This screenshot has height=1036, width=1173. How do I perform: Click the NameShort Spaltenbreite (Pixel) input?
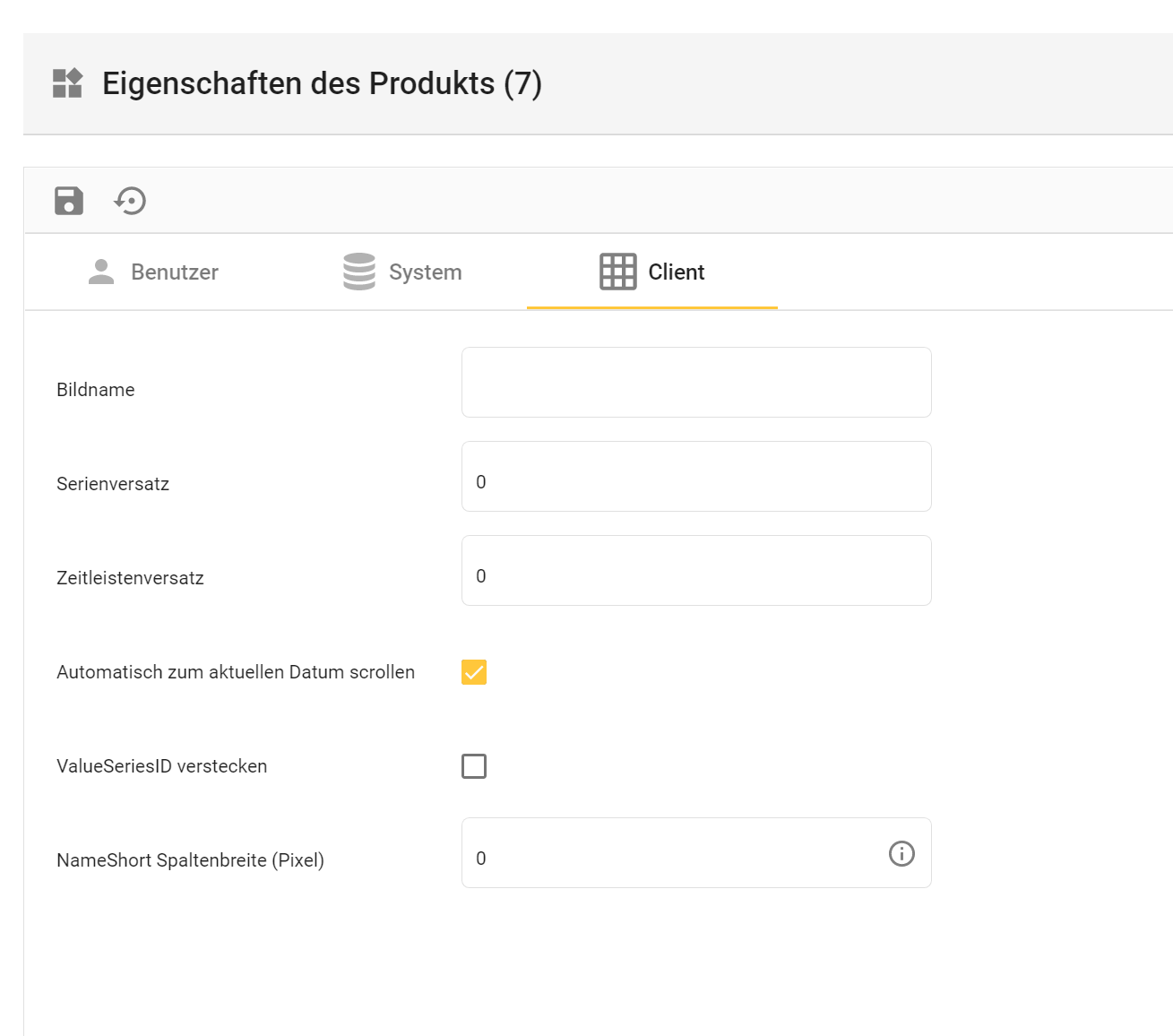(672, 853)
